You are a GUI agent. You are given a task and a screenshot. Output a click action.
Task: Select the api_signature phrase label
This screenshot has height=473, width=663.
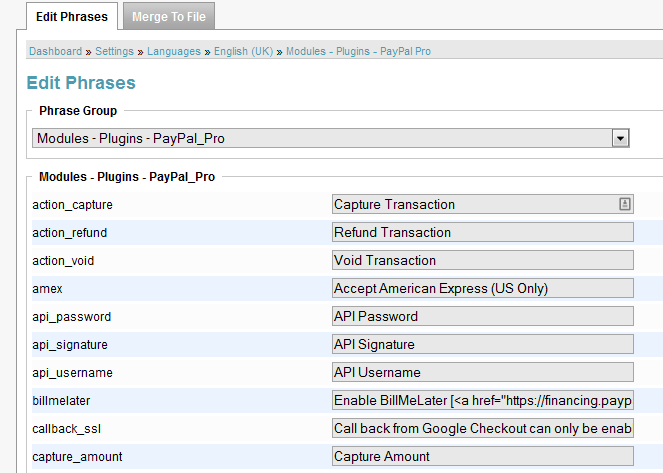(70, 345)
